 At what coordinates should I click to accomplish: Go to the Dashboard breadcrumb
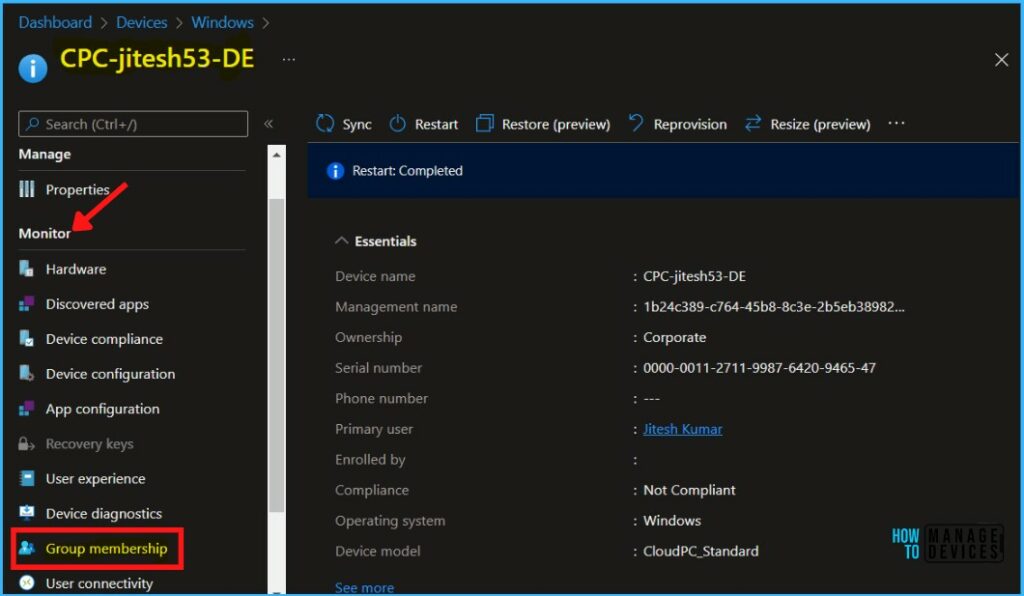tap(56, 22)
